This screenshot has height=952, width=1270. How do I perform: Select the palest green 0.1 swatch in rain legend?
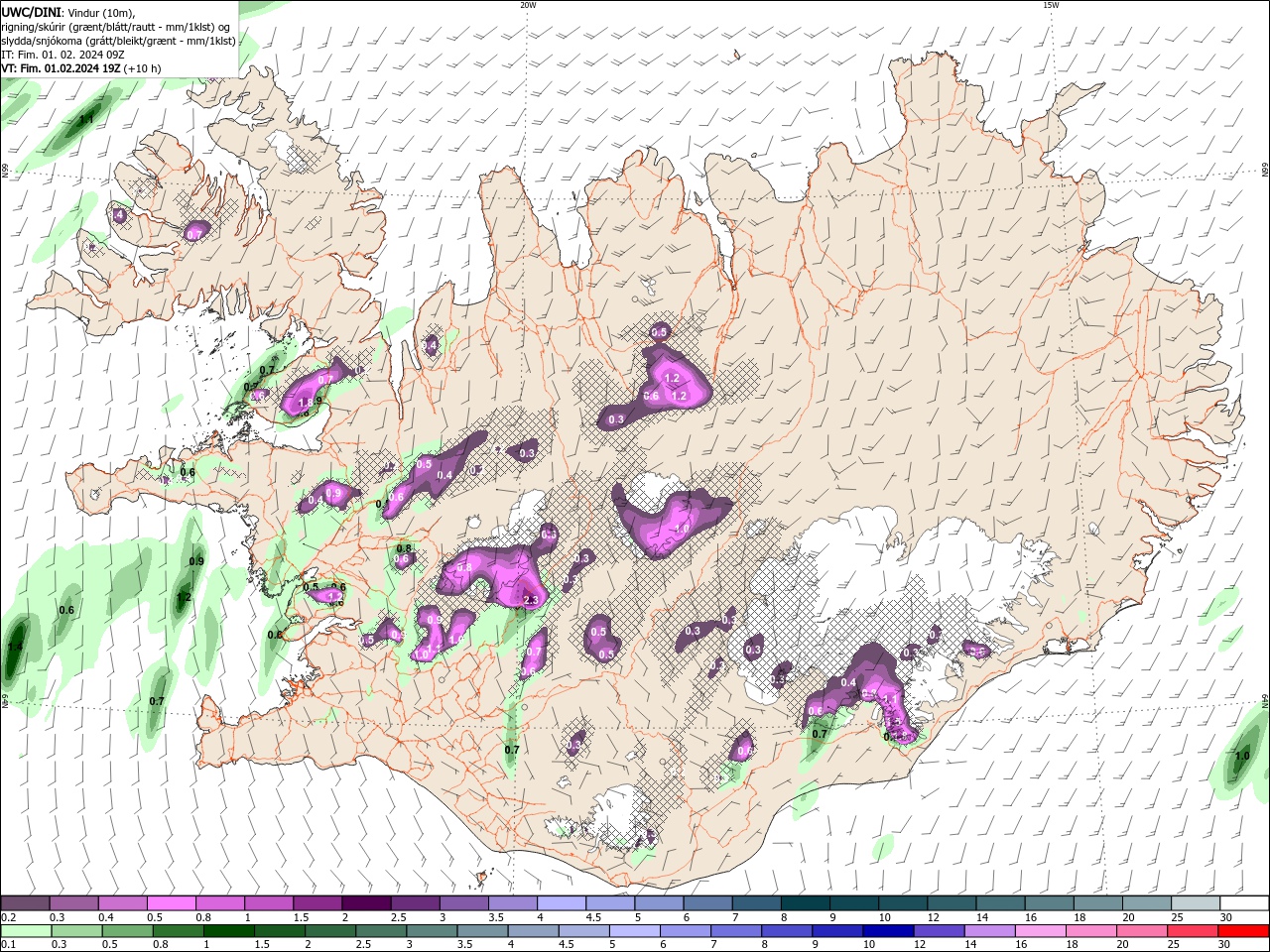(25, 931)
